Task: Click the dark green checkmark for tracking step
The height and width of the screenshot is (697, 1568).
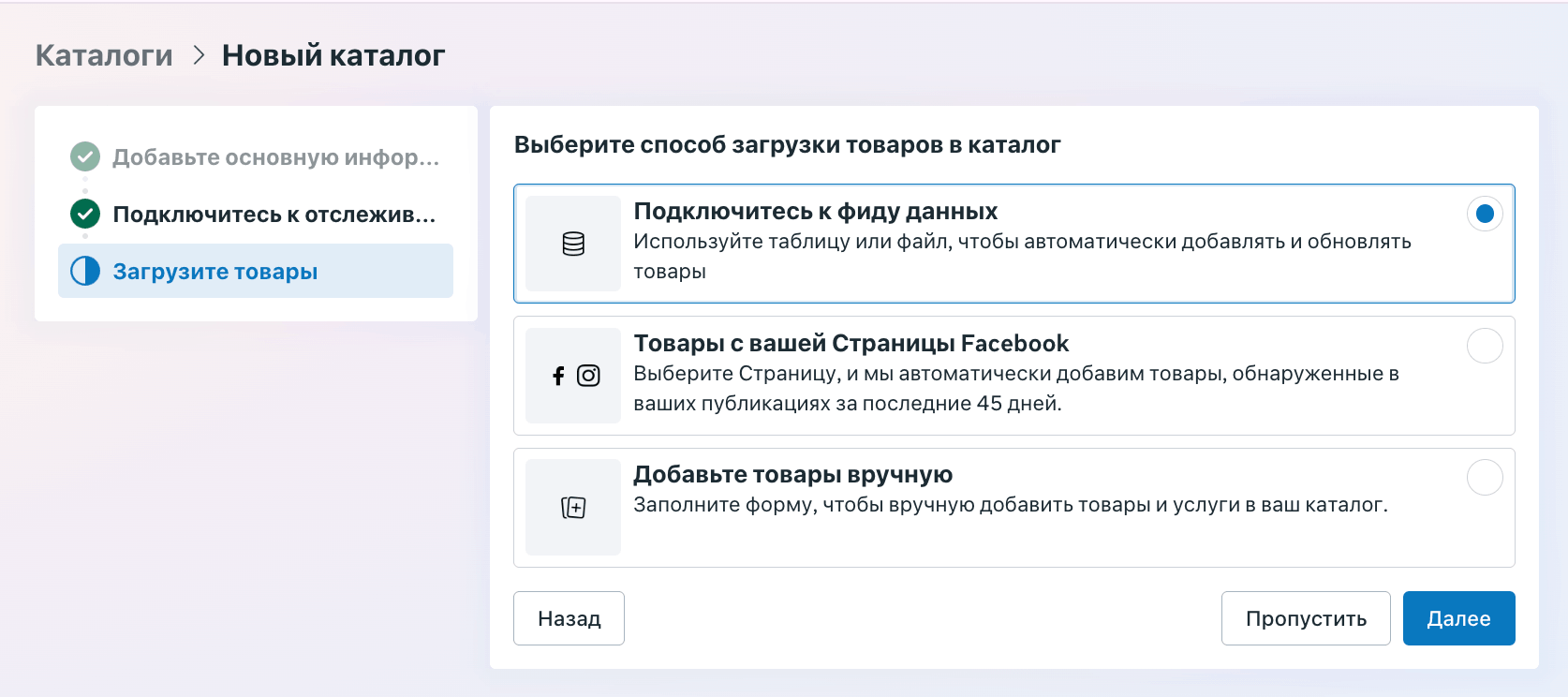Action: (85, 214)
